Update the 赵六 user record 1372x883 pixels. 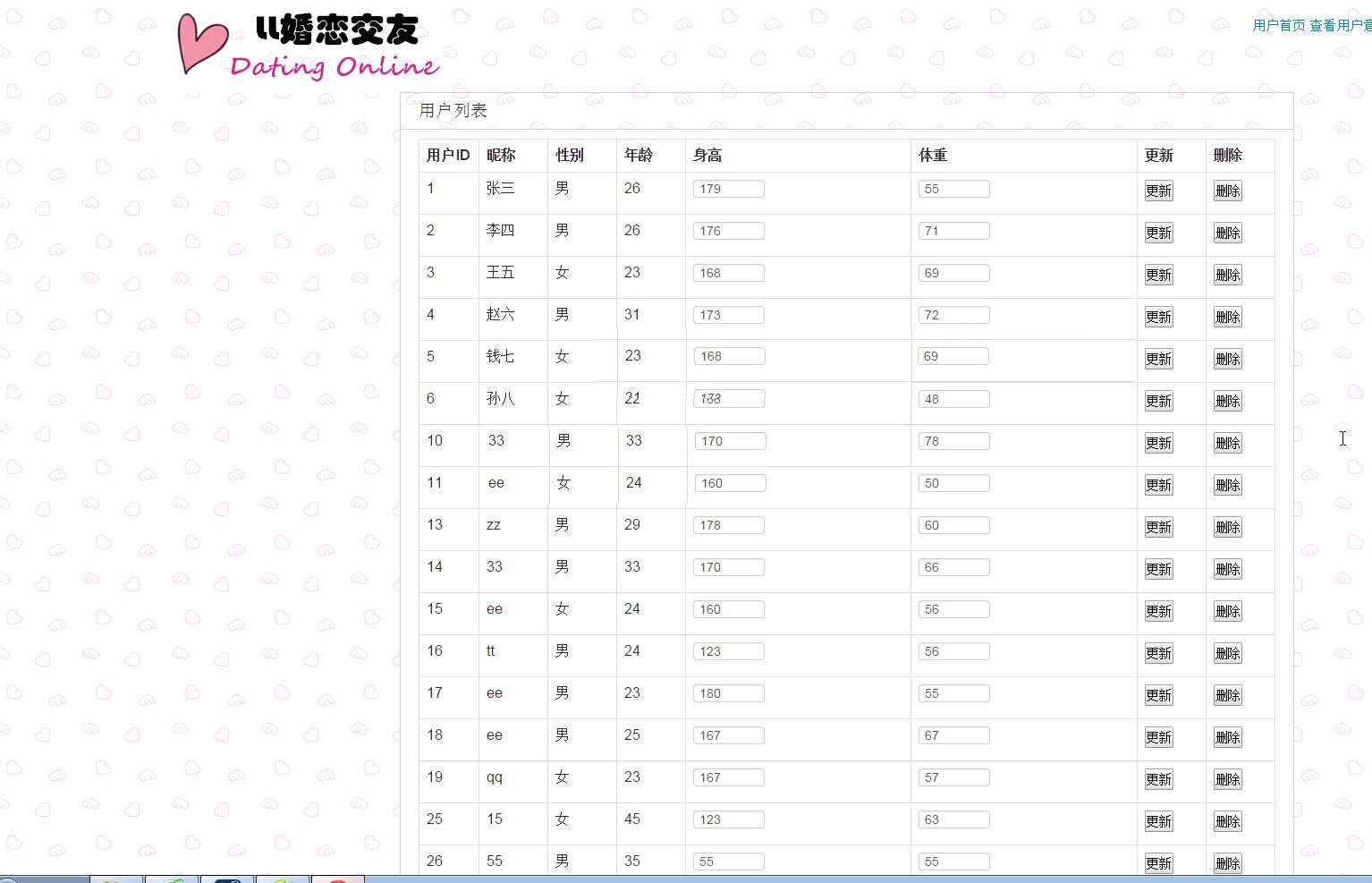[1158, 317]
